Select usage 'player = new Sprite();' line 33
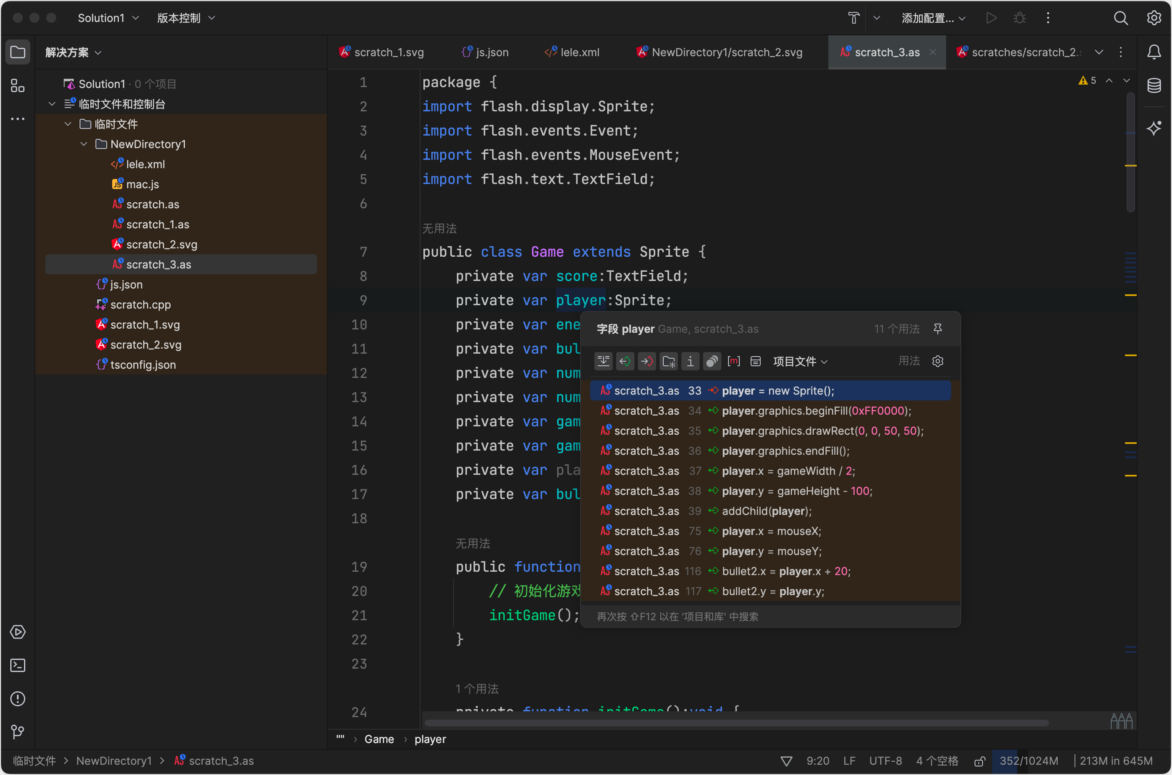 pos(771,391)
